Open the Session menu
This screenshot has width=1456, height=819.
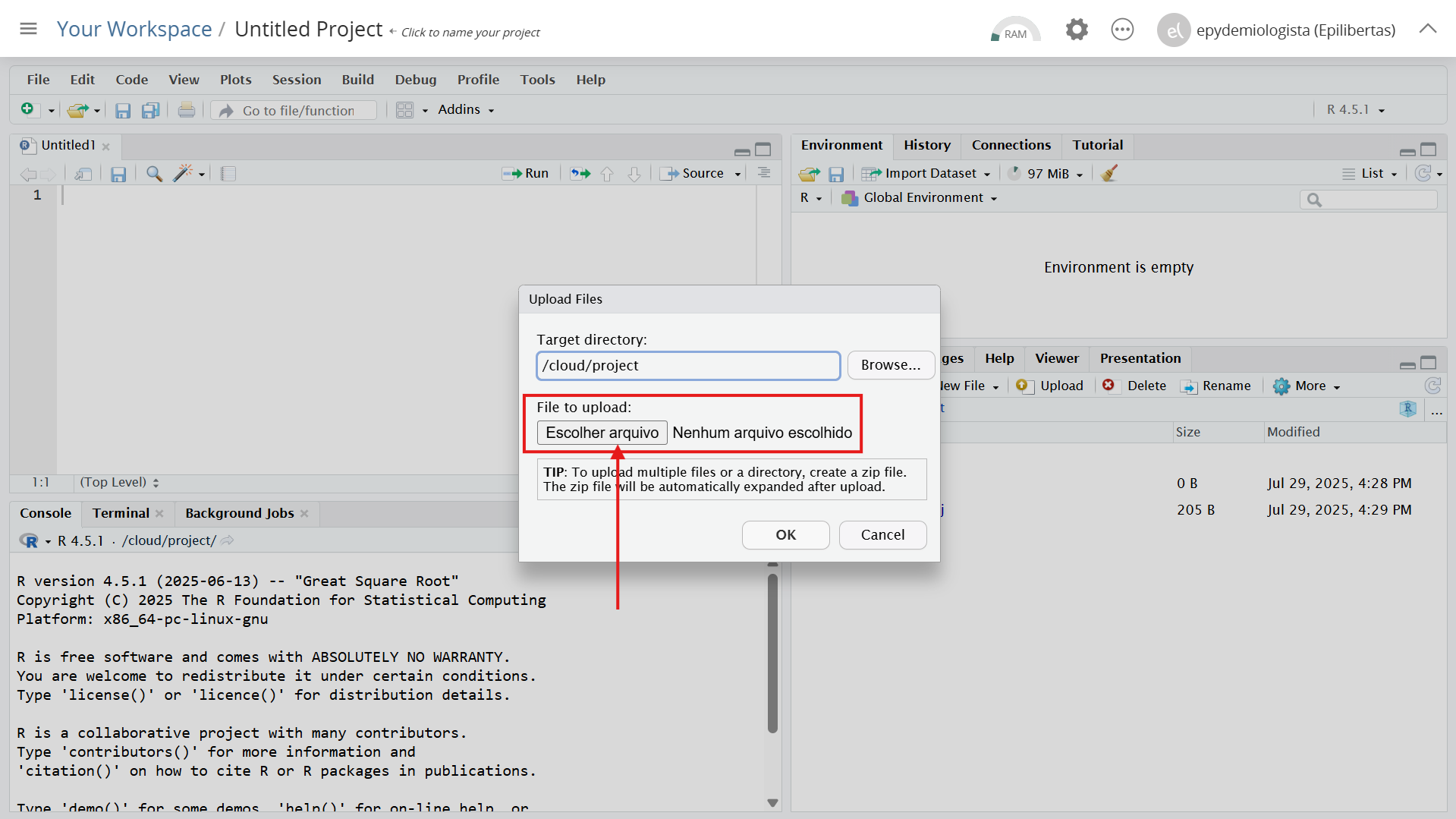(x=296, y=80)
